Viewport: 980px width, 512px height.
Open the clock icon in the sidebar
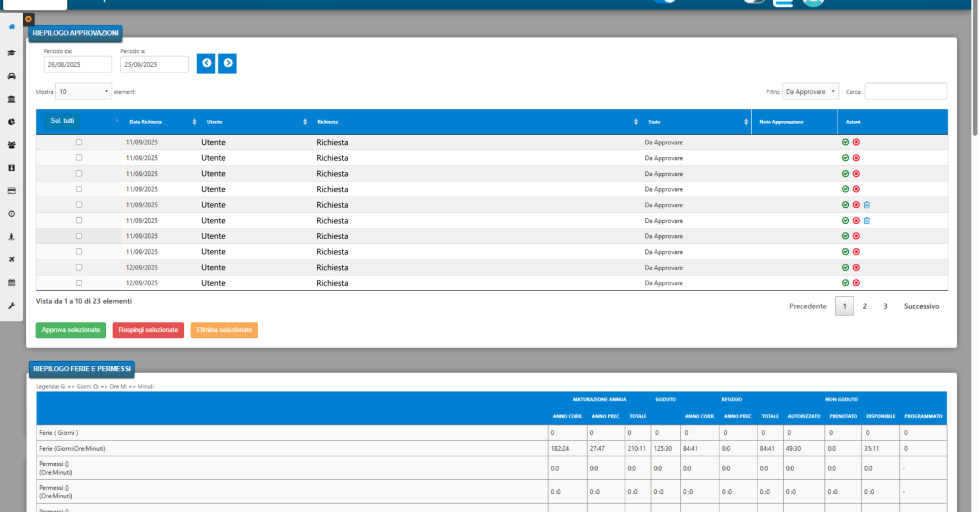[11, 214]
